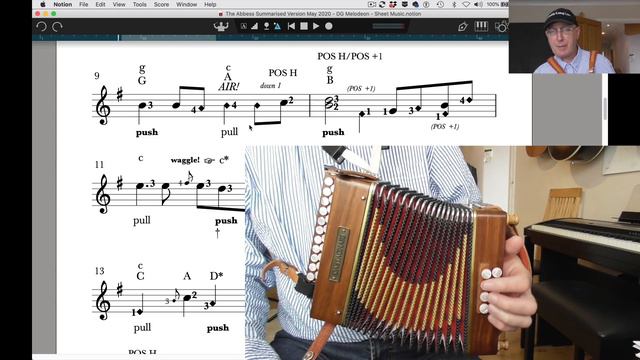Open the pen handwriting tool icon

coord(462,27)
